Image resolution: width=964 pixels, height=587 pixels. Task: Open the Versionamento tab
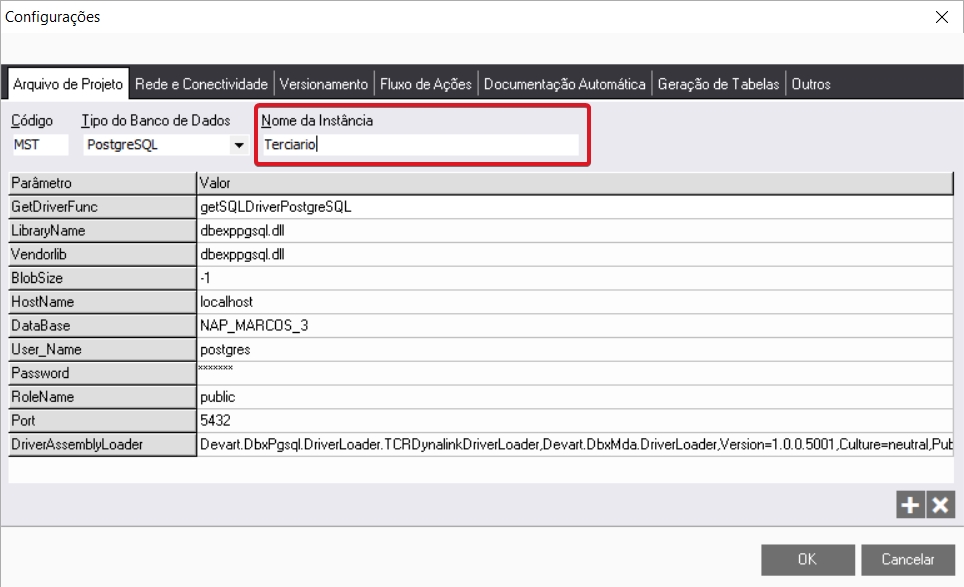pos(324,84)
